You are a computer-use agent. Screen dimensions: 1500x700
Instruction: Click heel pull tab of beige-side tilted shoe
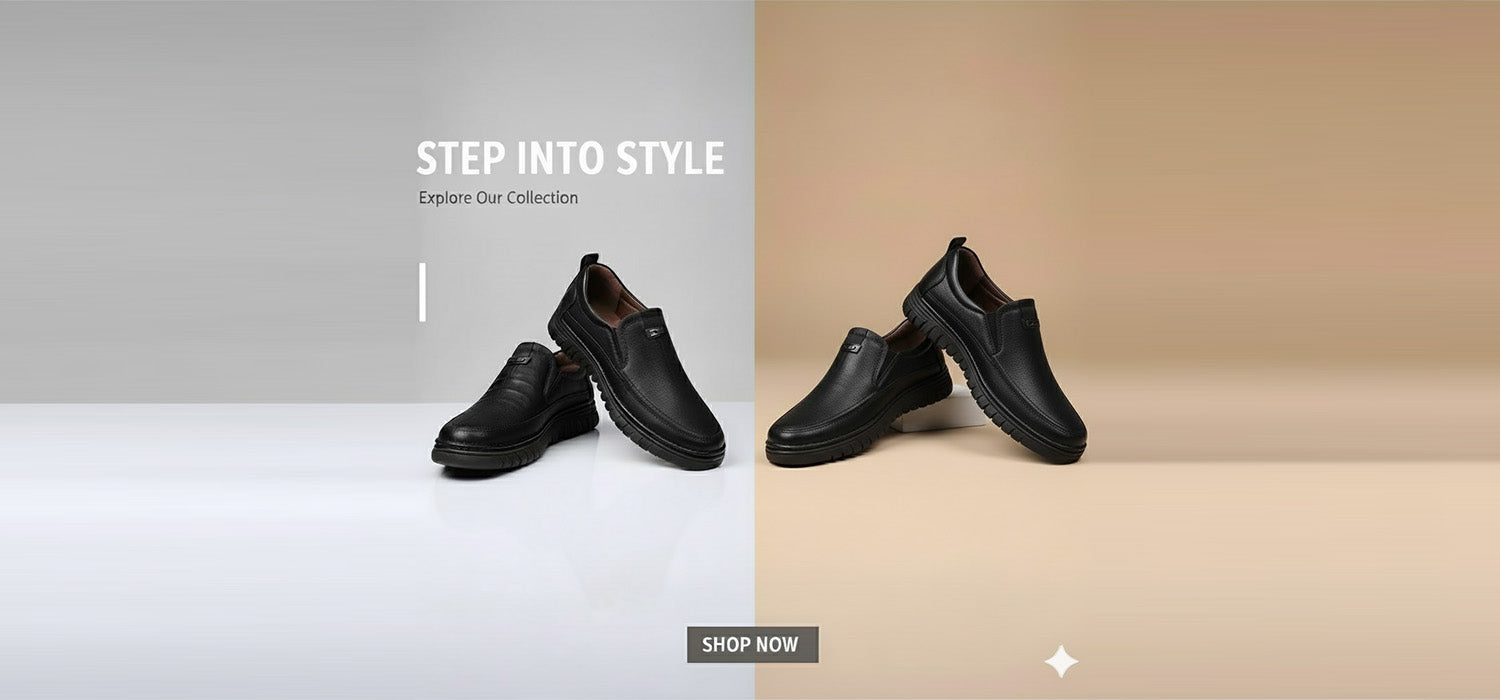(x=957, y=245)
